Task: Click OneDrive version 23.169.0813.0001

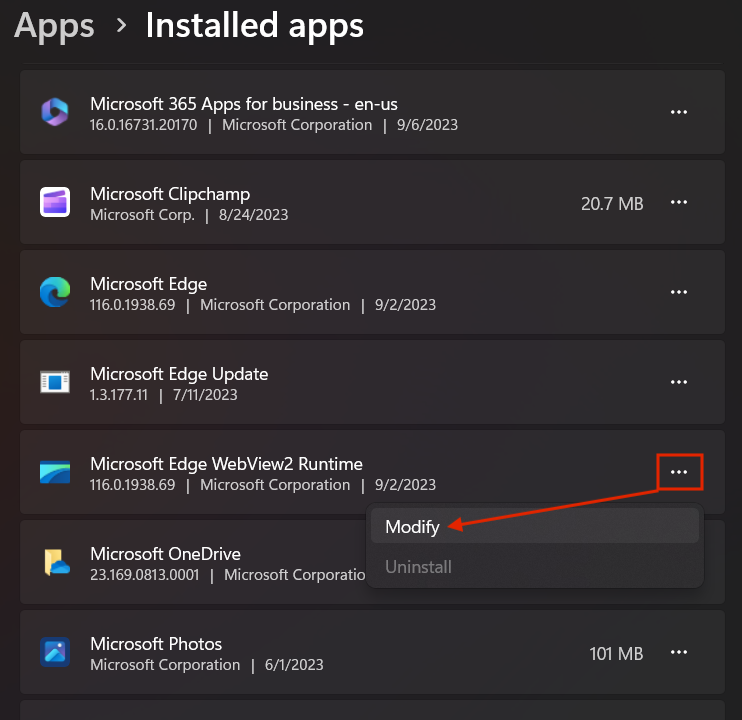Action: 144,575
